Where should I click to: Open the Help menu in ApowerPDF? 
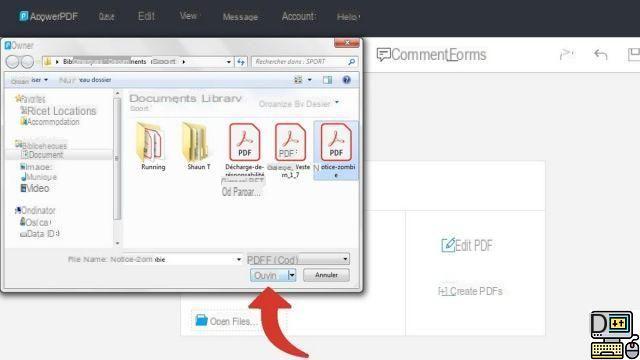coord(348,17)
